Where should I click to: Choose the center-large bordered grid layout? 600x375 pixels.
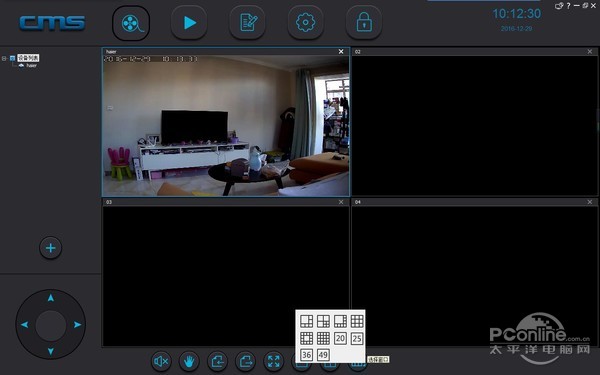pos(307,338)
